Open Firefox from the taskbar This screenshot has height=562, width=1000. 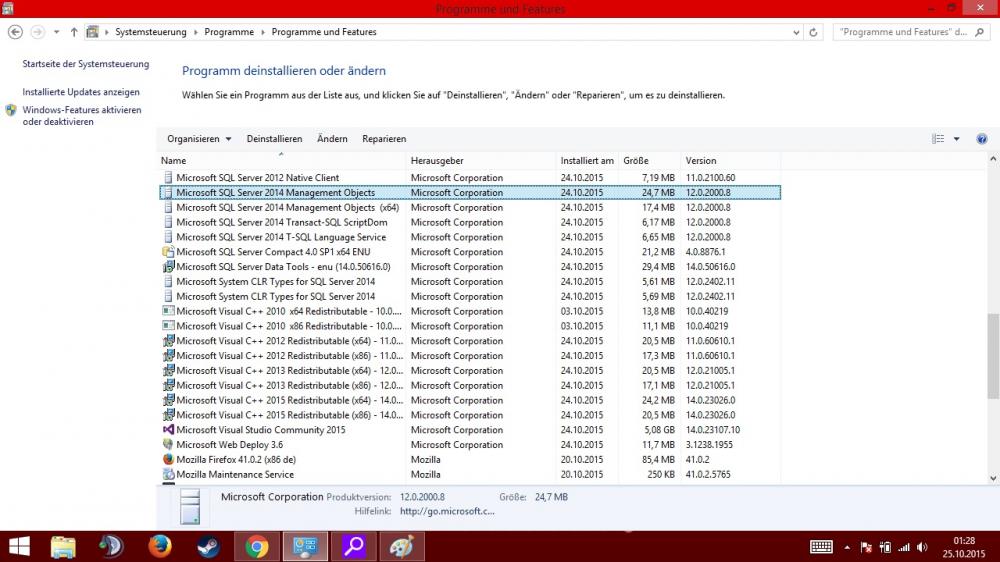click(x=160, y=547)
